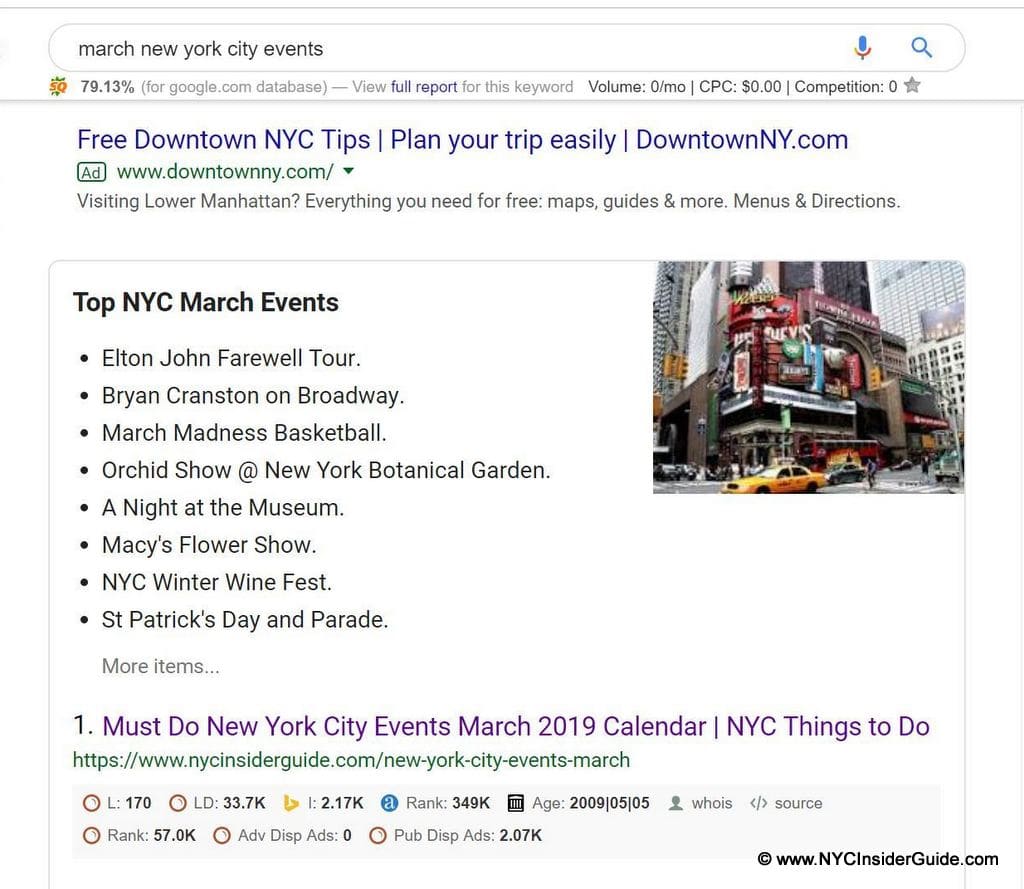This screenshot has height=889, width=1024.
Task: Click the Pub Disp Ads: 2.07K value
Action: coord(468,835)
